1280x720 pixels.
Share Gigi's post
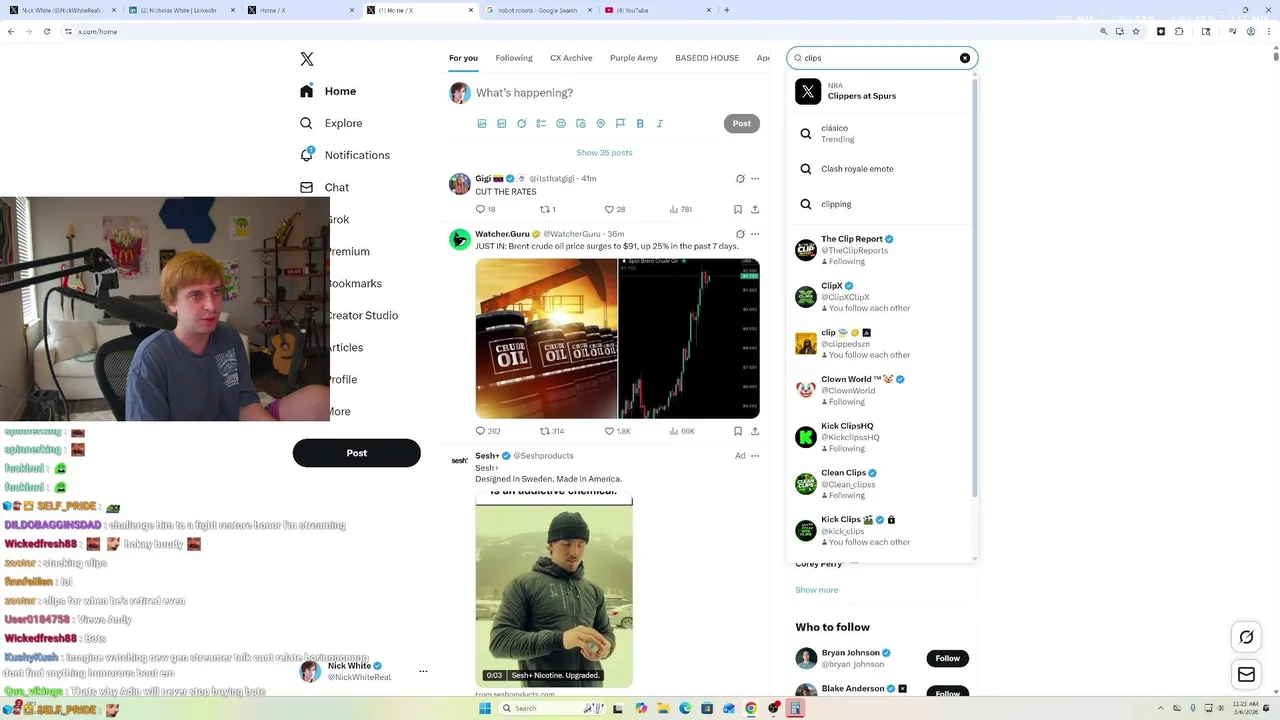[x=755, y=210]
